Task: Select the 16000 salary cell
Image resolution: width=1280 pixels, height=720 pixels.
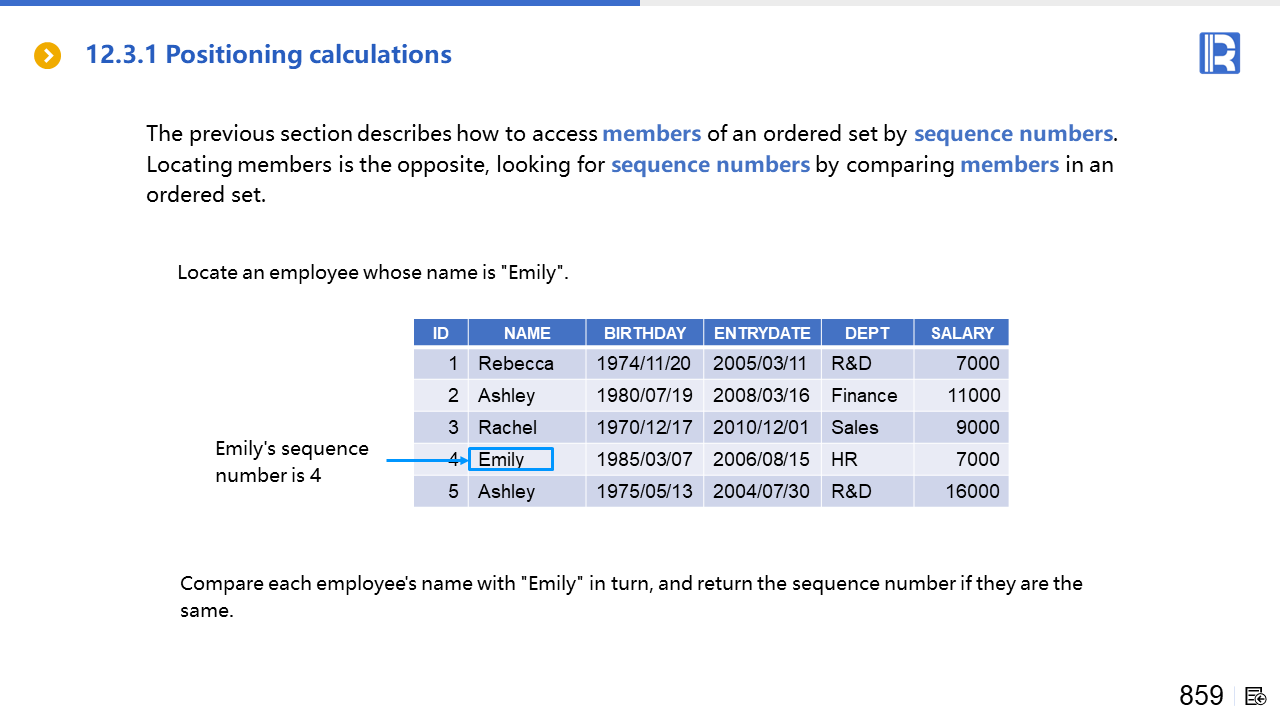Action: 972,492
